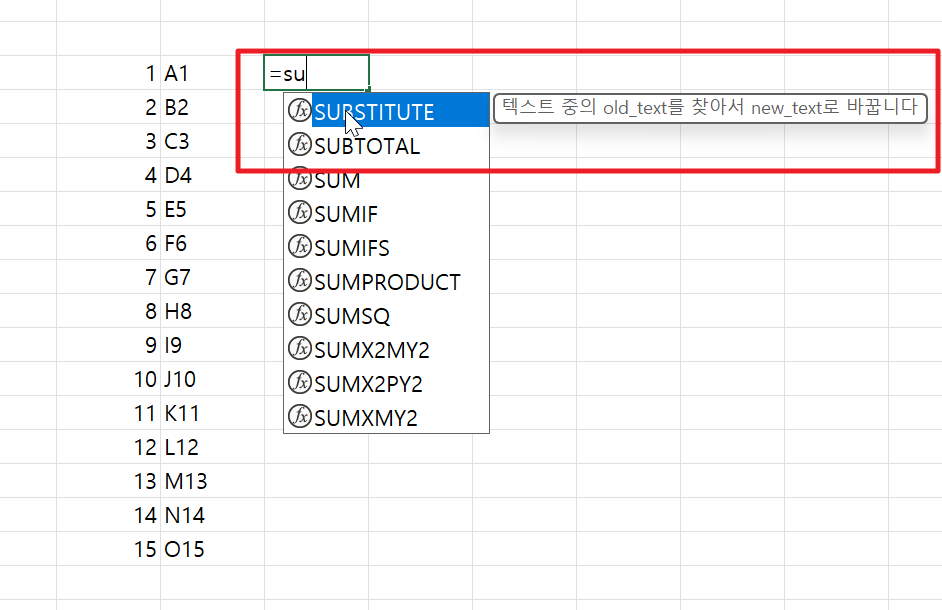Choose SUMX2PY2 function suggestion
The width and height of the screenshot is (942, 610).
(x=386, y=383)
